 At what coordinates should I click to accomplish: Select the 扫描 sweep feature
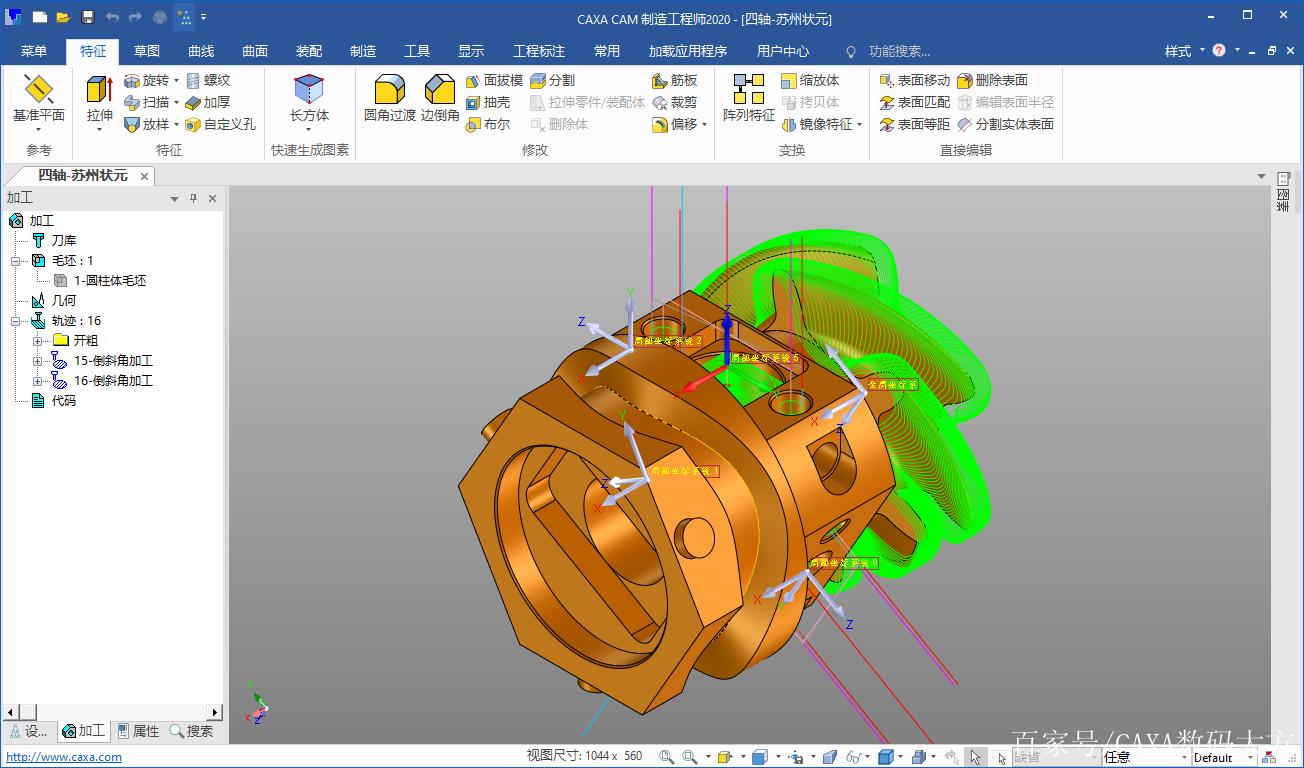[x=146, y=102]
